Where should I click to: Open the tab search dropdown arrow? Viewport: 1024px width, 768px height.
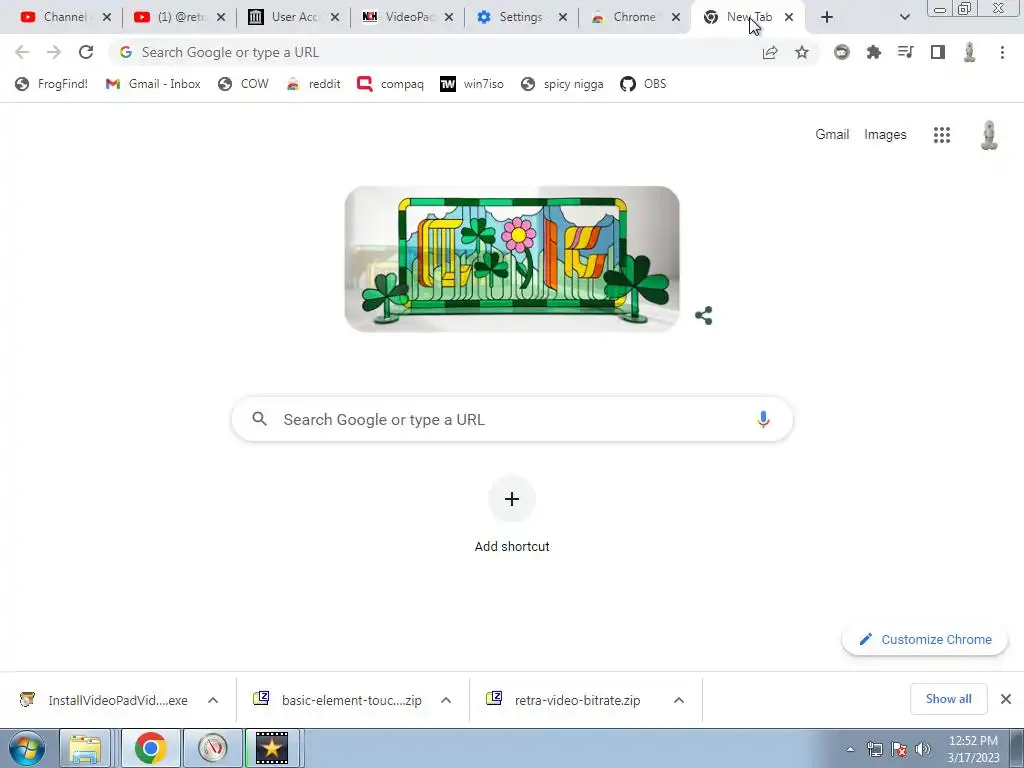tap(904, 17)
